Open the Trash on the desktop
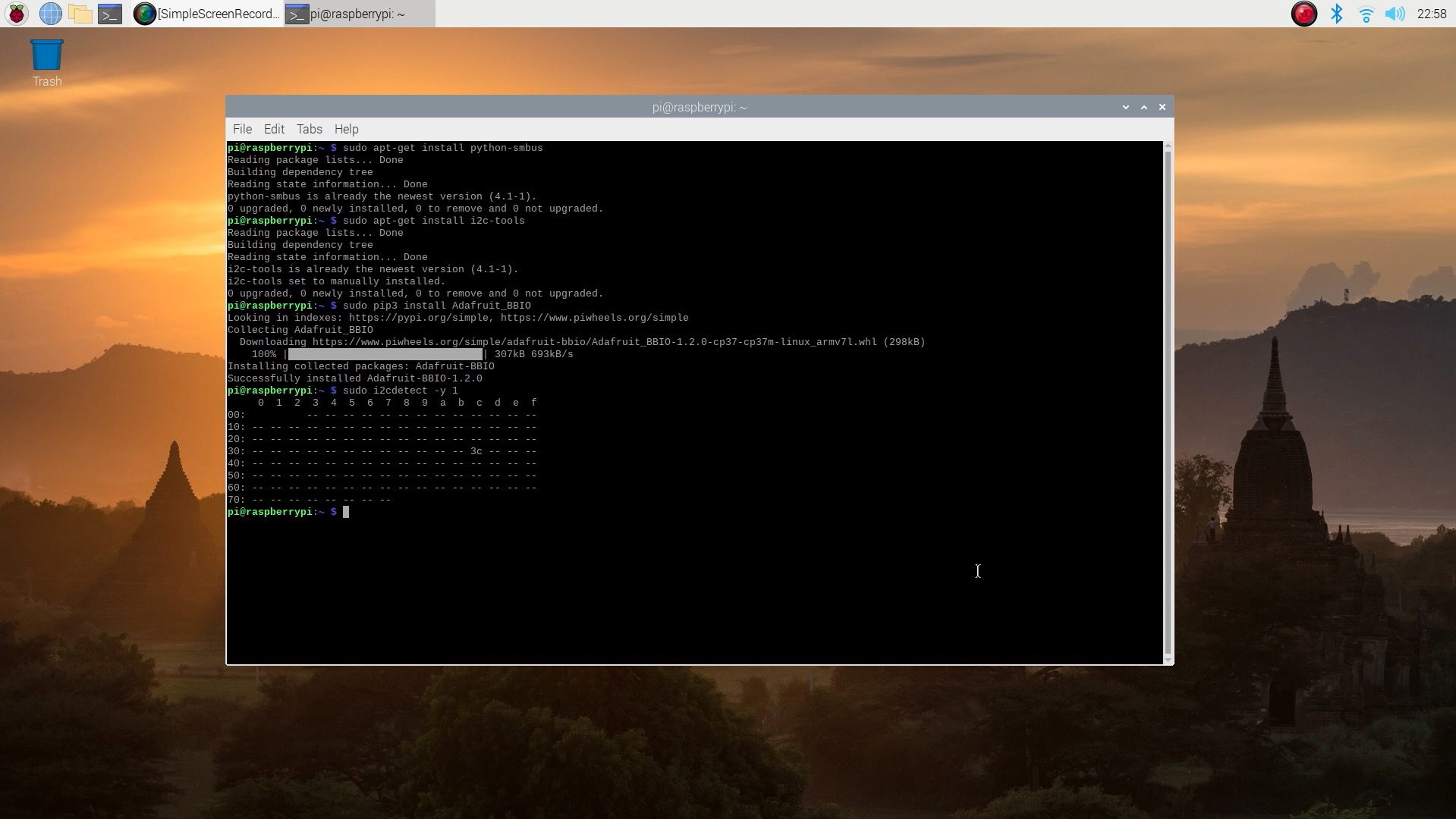 point(46,55)
